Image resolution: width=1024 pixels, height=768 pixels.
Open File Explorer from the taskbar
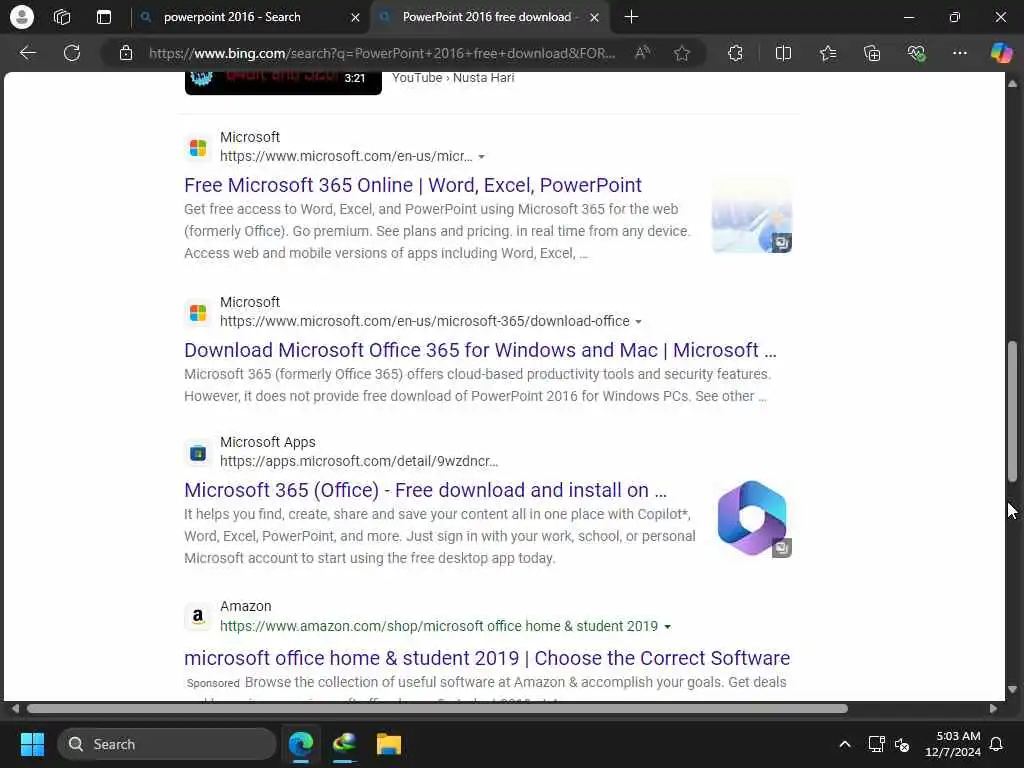click(389, 744)
